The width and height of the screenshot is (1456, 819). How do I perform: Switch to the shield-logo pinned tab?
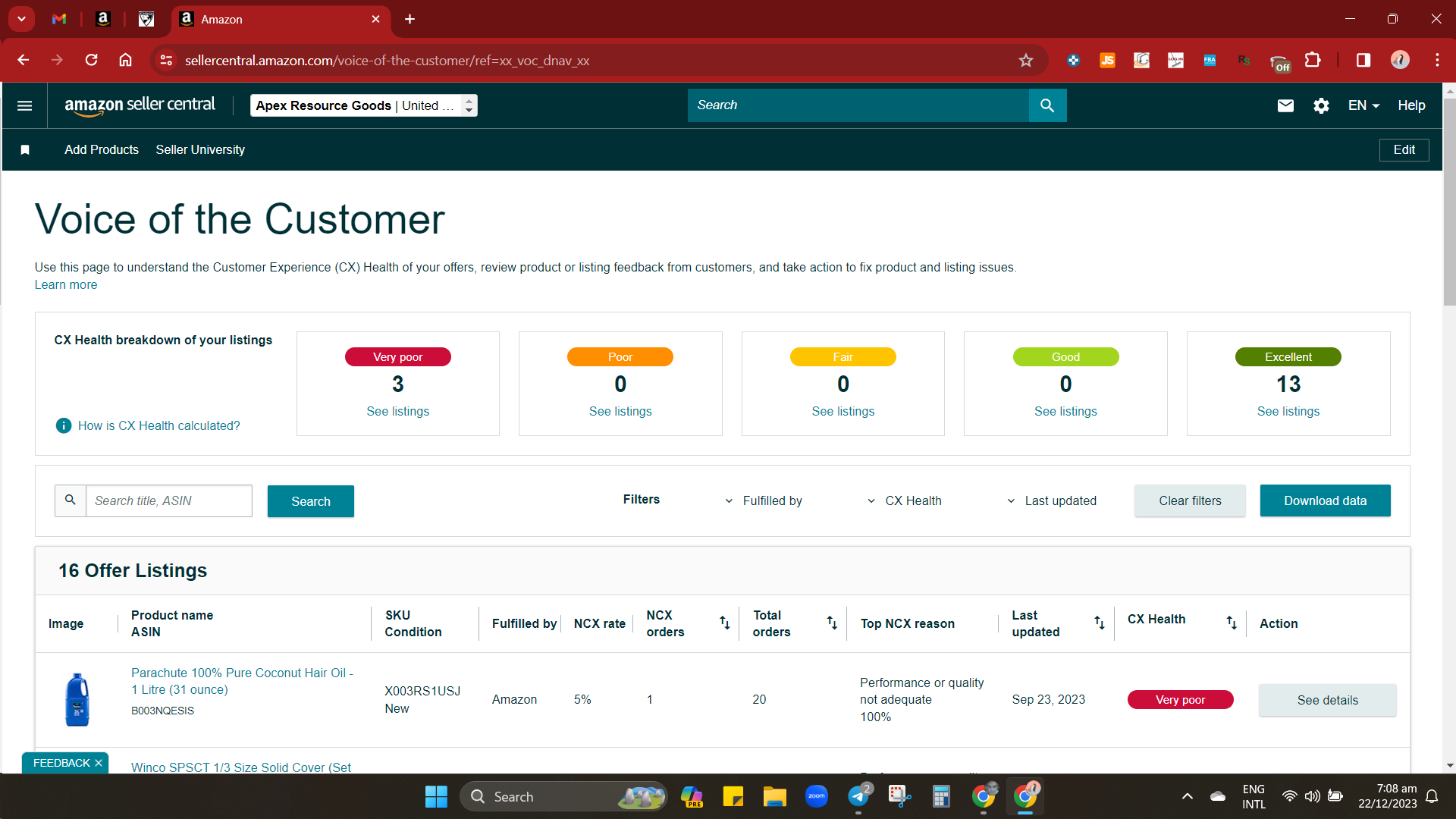146,19
